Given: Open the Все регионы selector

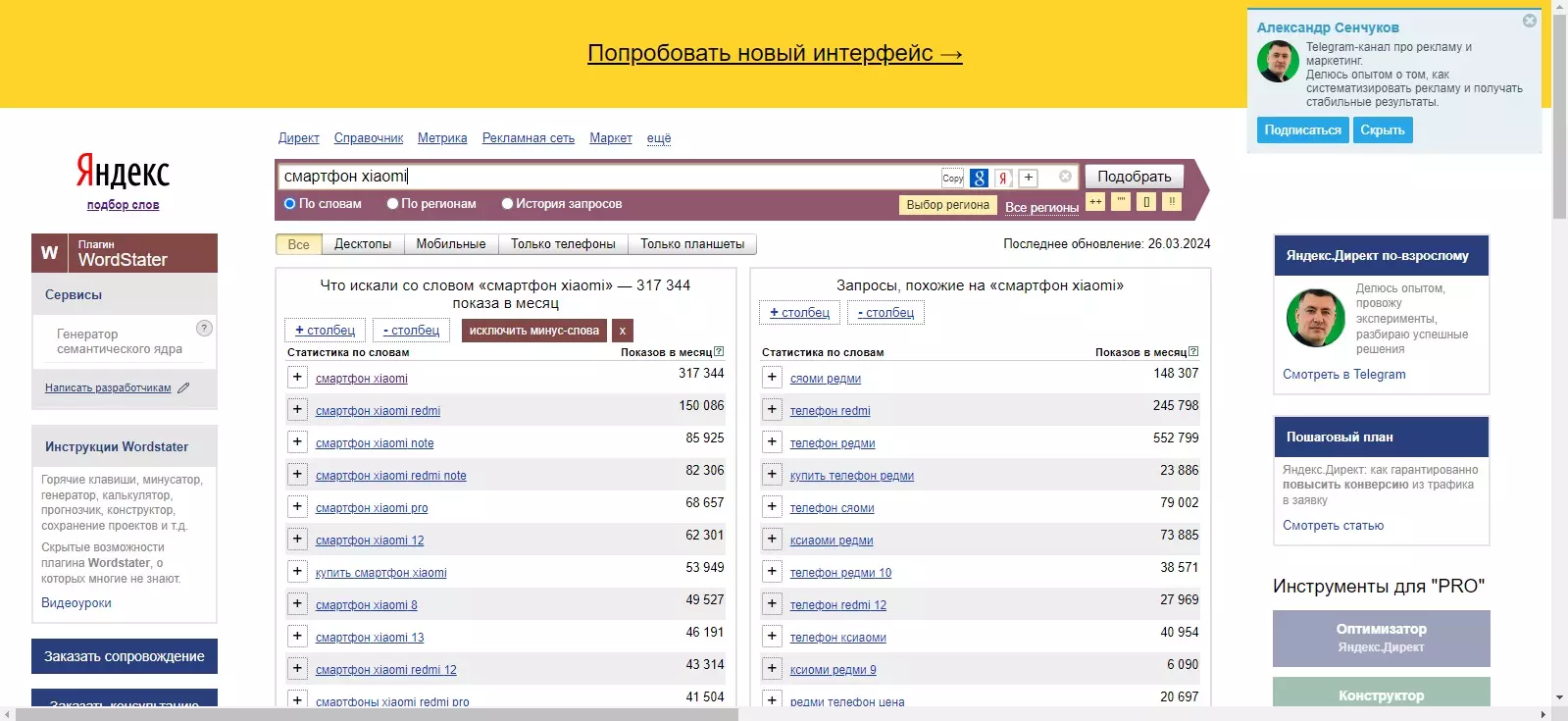Looking at the screenshot, I should 1041,207.
